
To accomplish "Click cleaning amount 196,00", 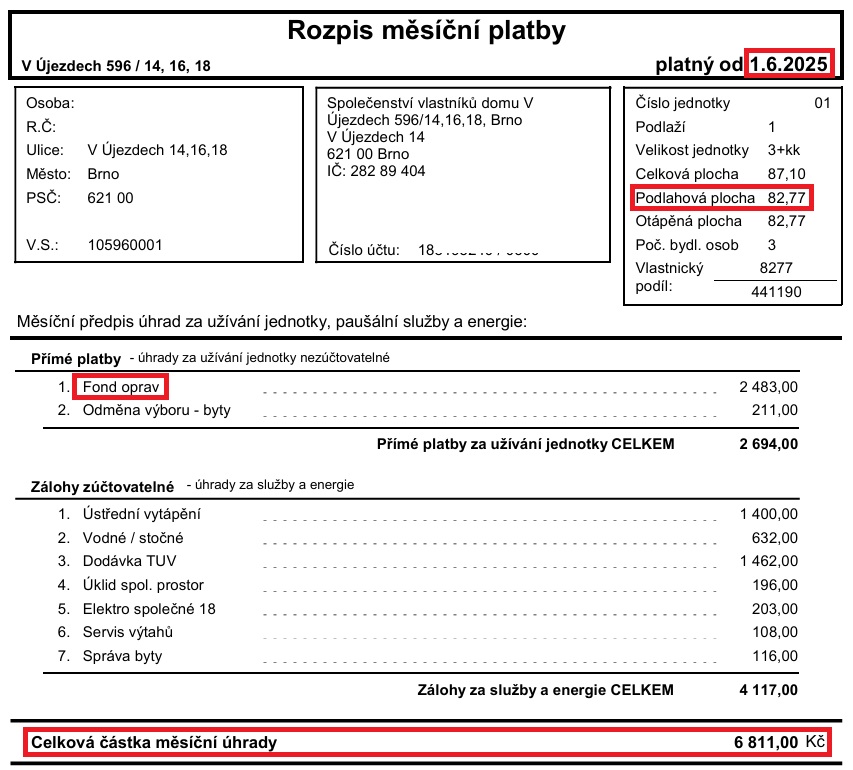I will pos(775,585).
